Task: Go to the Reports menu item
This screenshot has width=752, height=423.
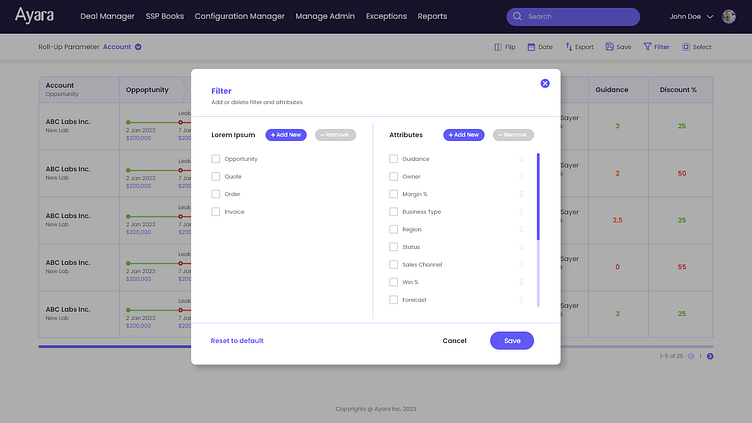Action: pos(432,17)
